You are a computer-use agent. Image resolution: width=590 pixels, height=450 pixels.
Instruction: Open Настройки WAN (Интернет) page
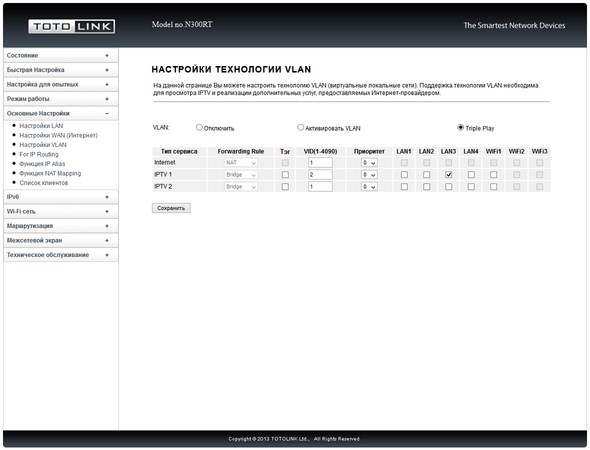(58, 135)
